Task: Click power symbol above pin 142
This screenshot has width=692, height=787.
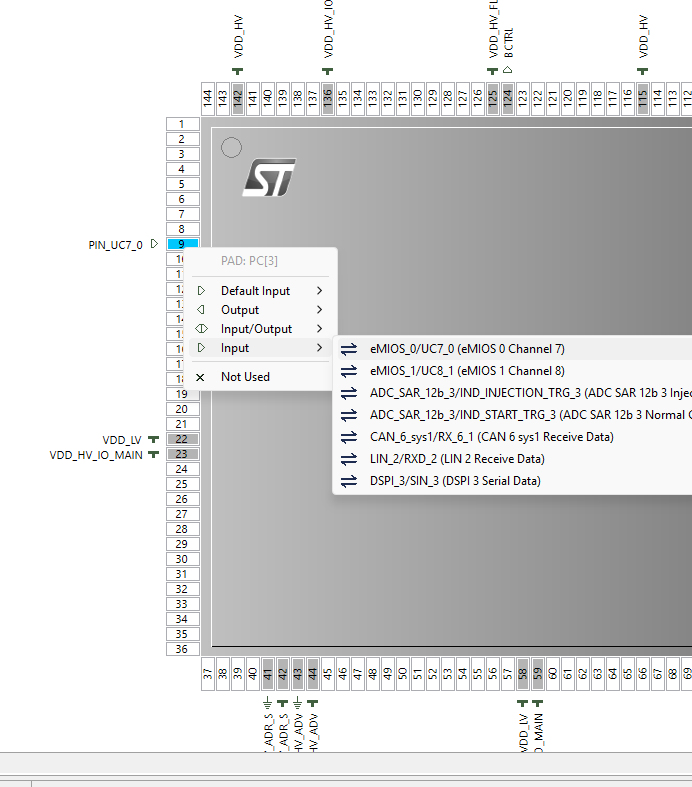Action: (x=238, y=71)
